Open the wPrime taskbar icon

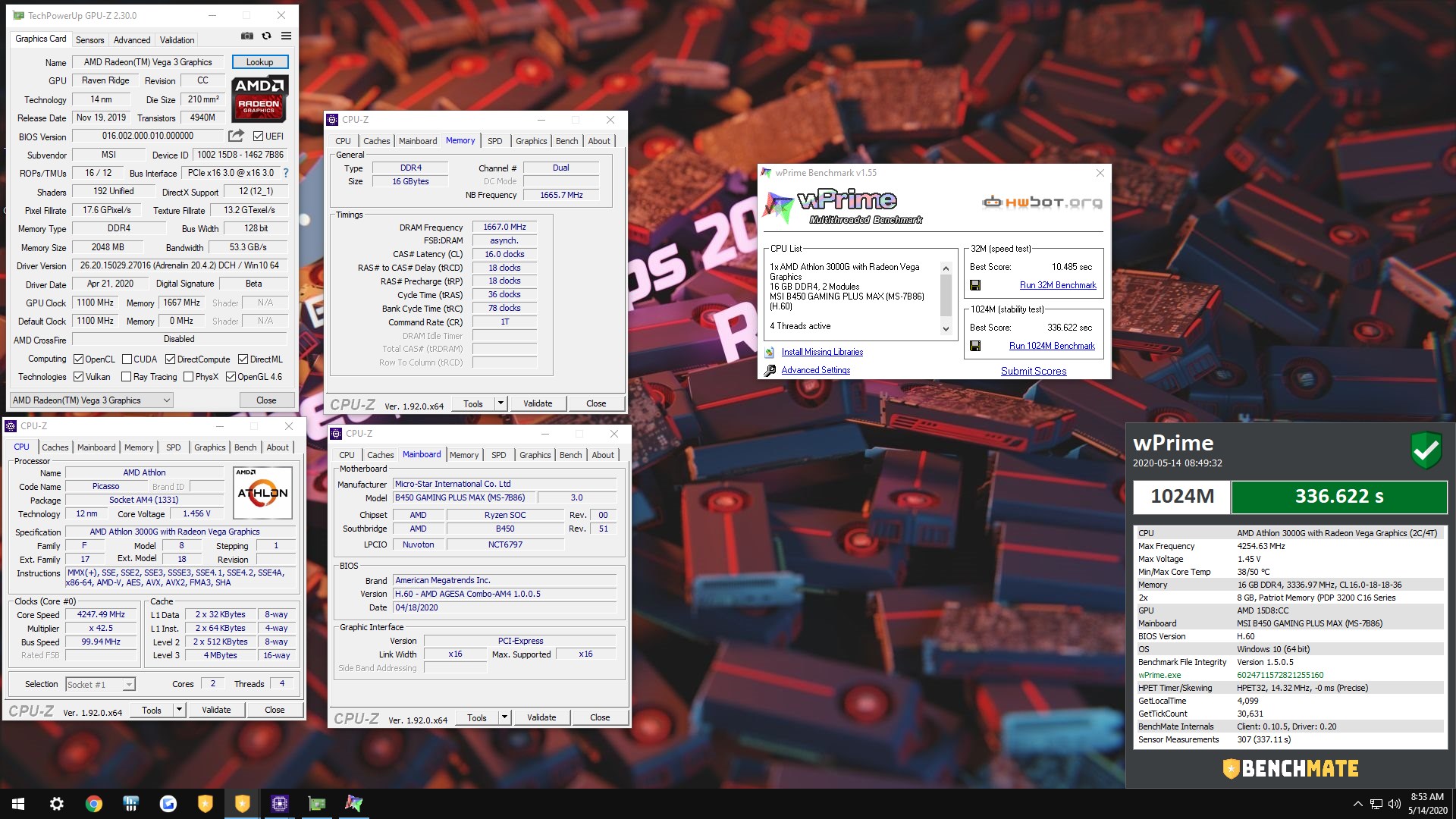tap(353, 804)
